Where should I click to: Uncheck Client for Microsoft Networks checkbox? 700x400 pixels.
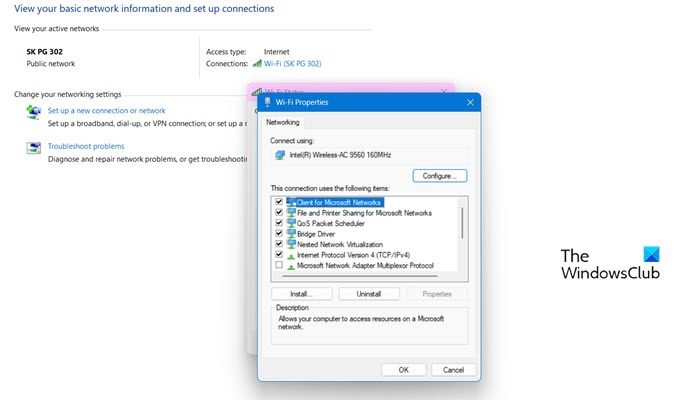point(279,202)
